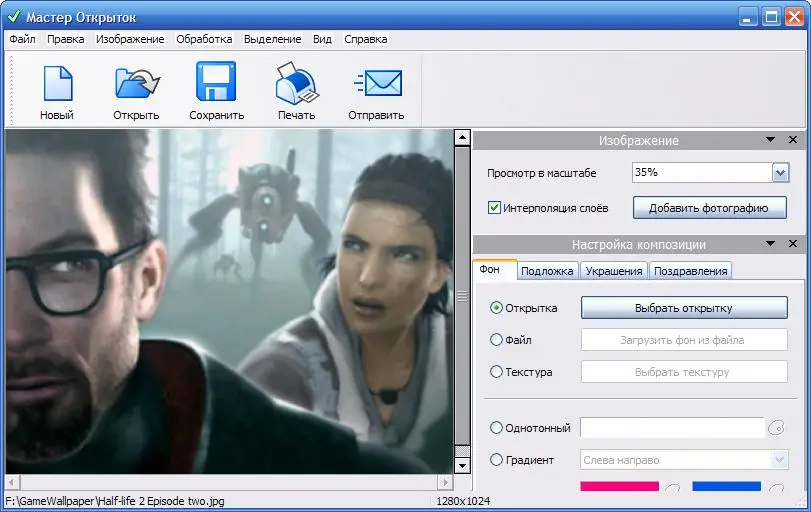Open the Выделение menu
Viewport: 811px width, 512px height.
click(x=273, y=39)
